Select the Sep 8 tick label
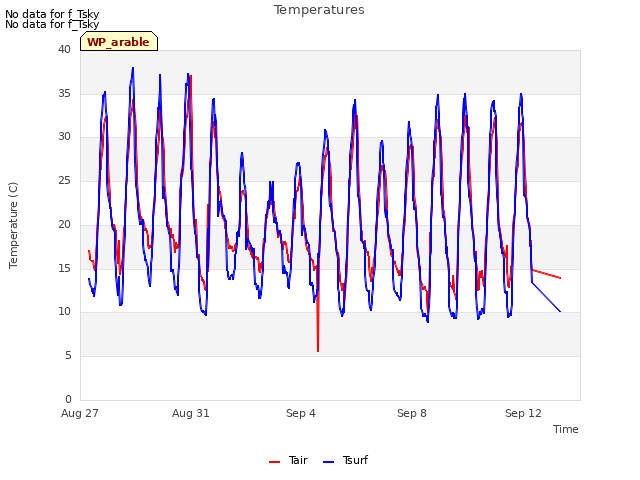Screen dimensions: 640x480 point(412,413)
